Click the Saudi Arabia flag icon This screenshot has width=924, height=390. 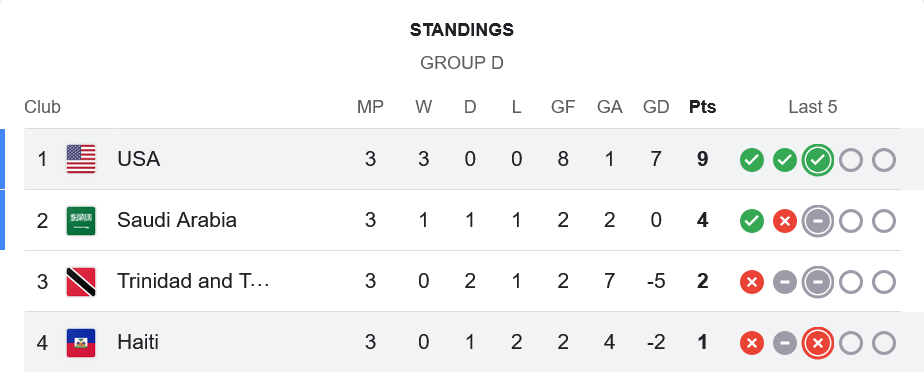point(81,220)
